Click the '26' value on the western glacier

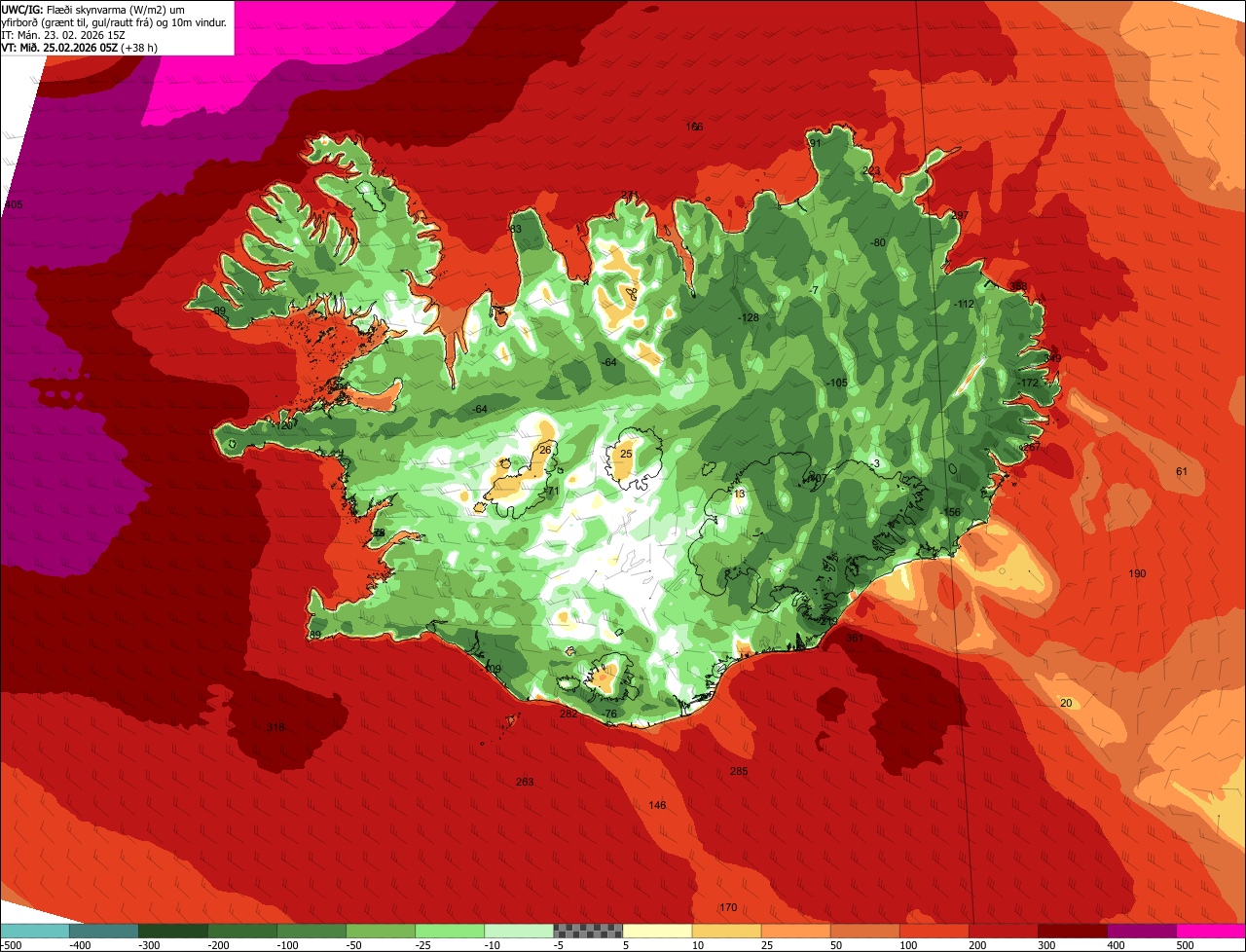point(545,449)
